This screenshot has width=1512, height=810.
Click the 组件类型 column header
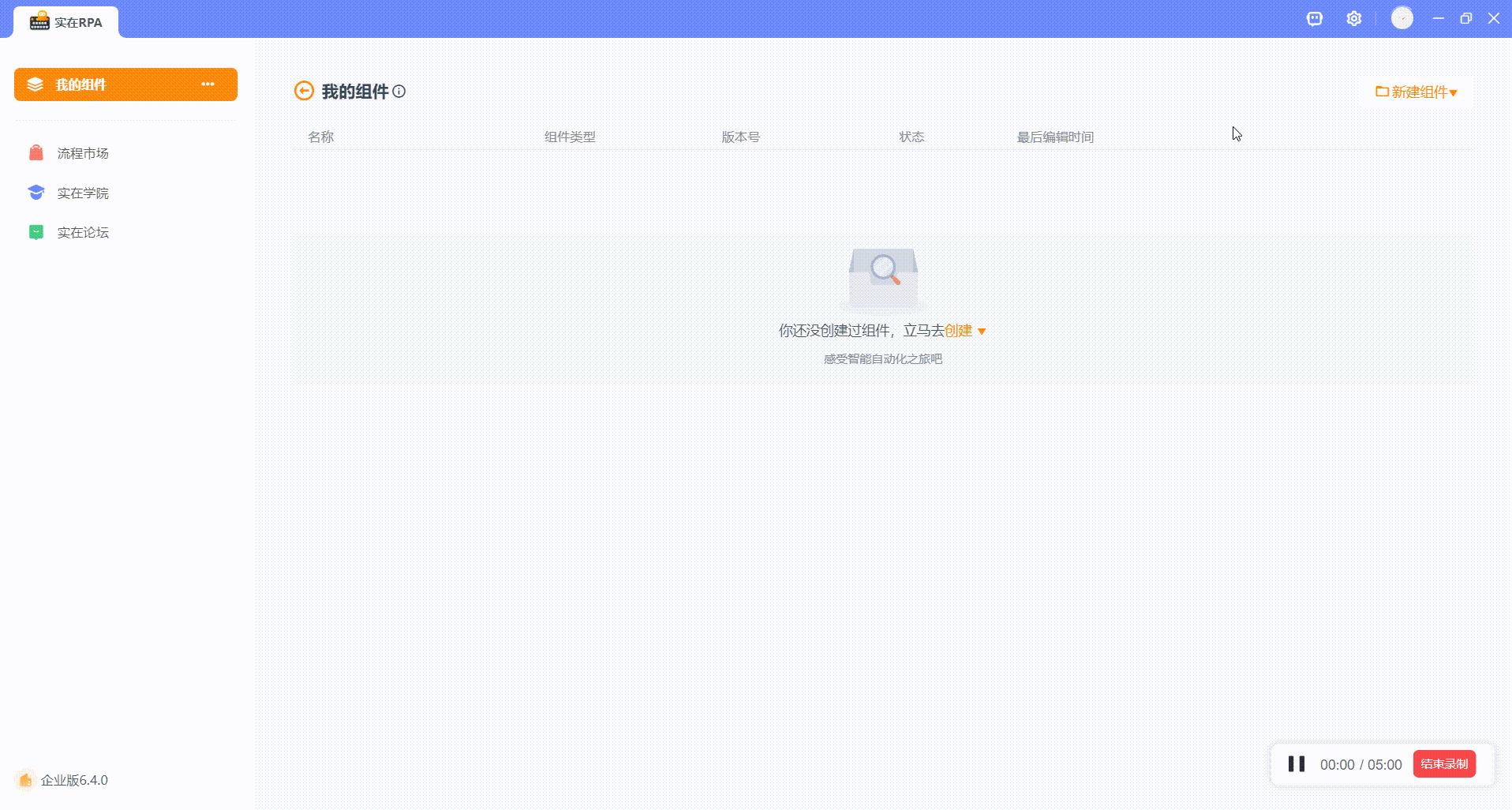coord(570,137)
